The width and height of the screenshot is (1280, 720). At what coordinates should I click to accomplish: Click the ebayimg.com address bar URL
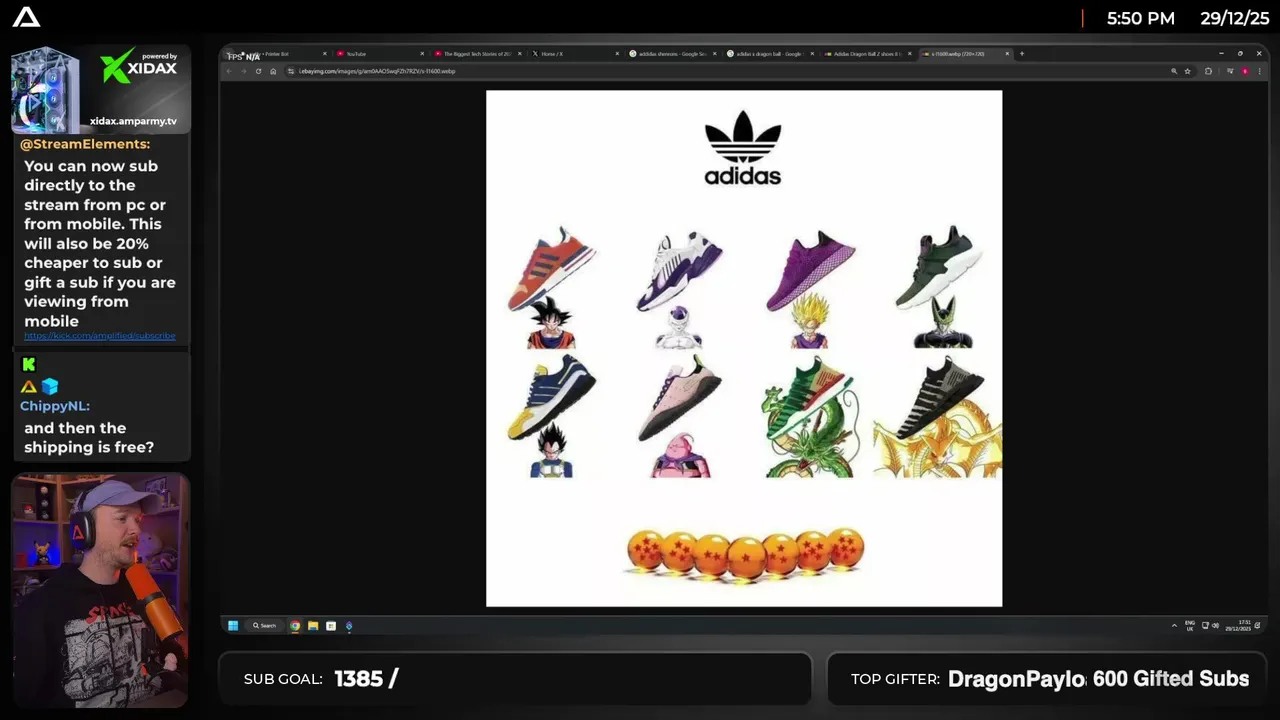click(x=376, y=71)
